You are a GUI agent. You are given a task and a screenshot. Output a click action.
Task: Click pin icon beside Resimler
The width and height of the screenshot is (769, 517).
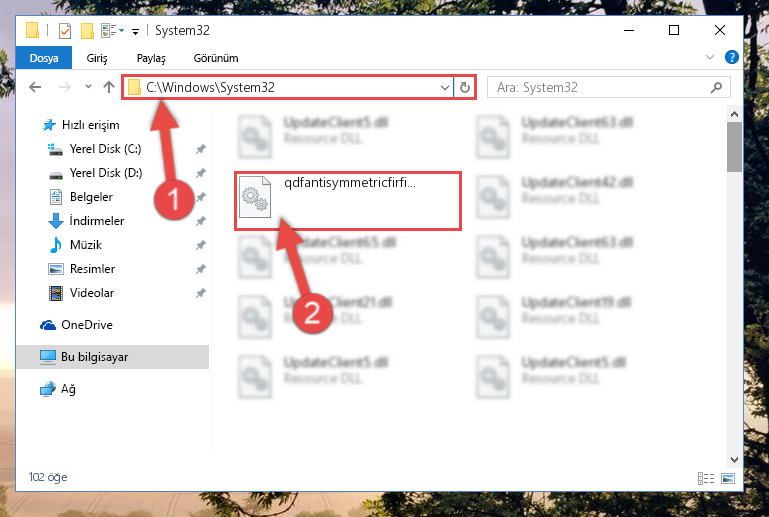[201, 269]
